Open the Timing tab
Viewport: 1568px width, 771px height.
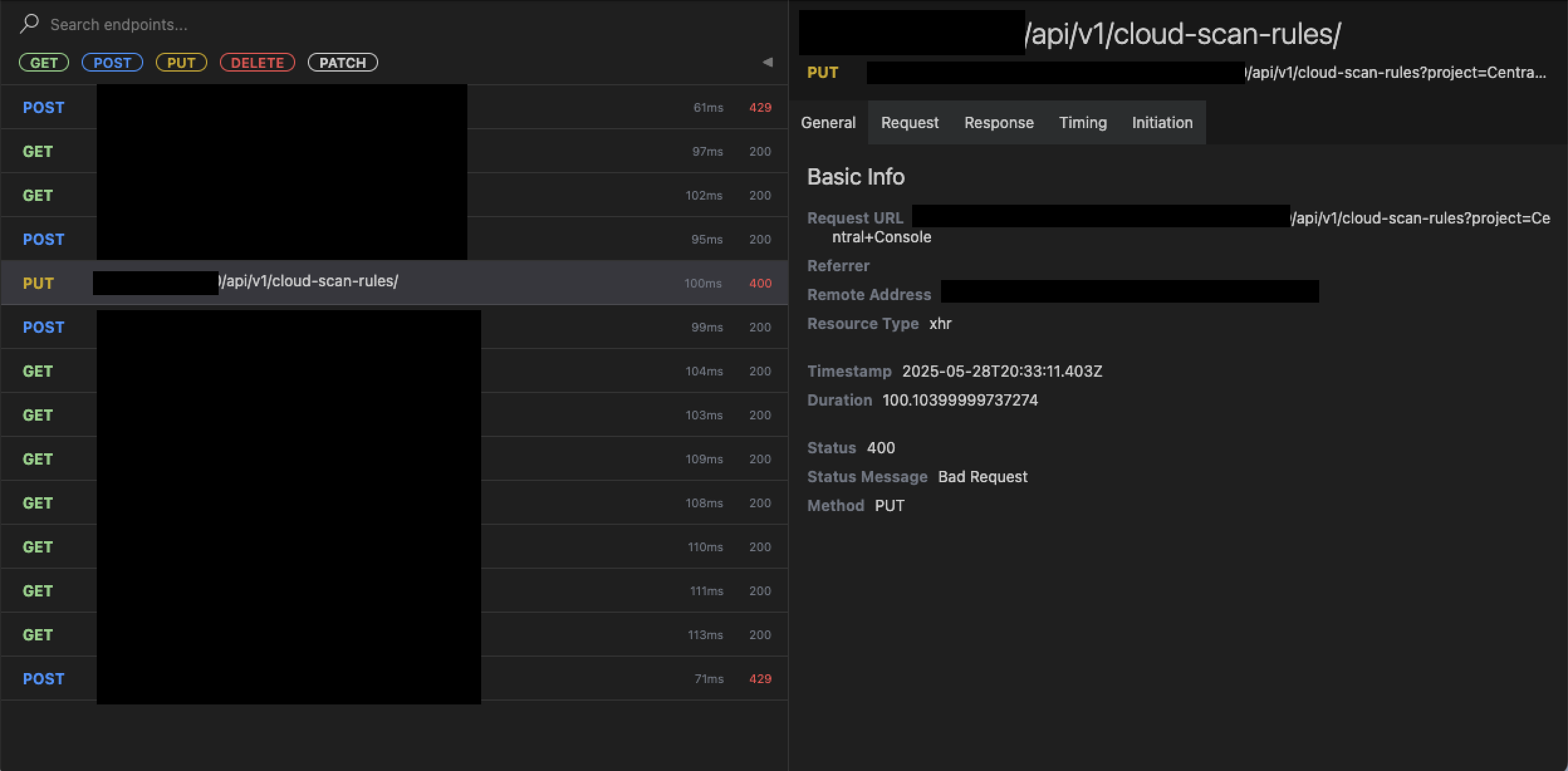(1082, 122)
